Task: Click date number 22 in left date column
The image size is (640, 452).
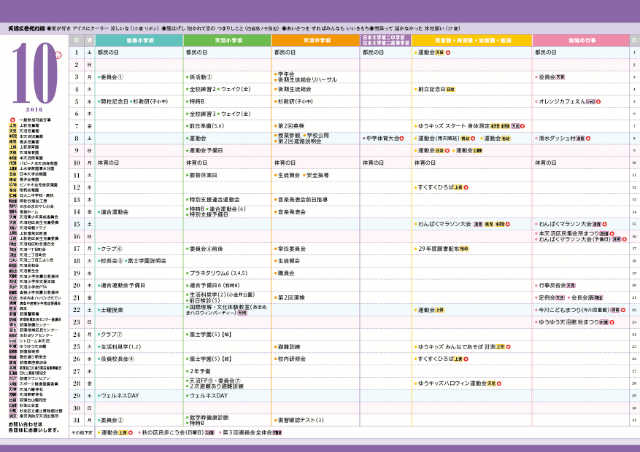Action: 76,310
